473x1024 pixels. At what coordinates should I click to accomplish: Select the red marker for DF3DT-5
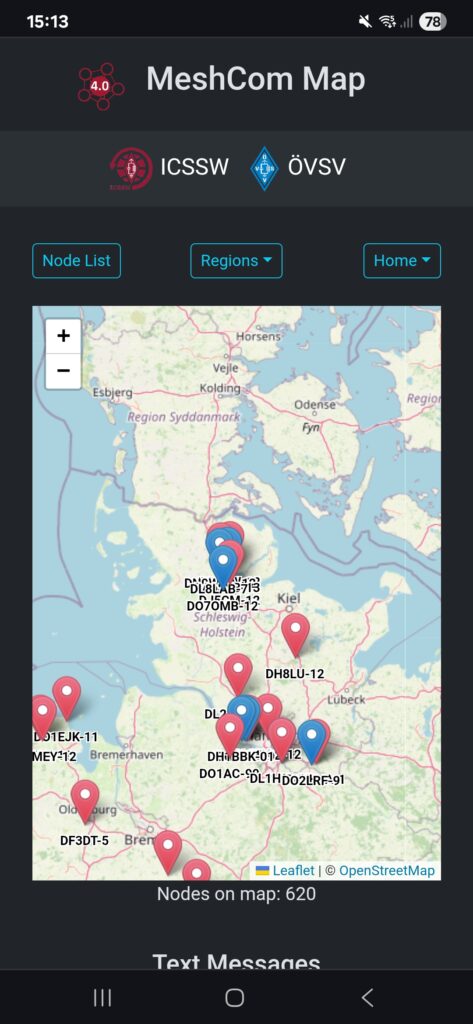85,801
